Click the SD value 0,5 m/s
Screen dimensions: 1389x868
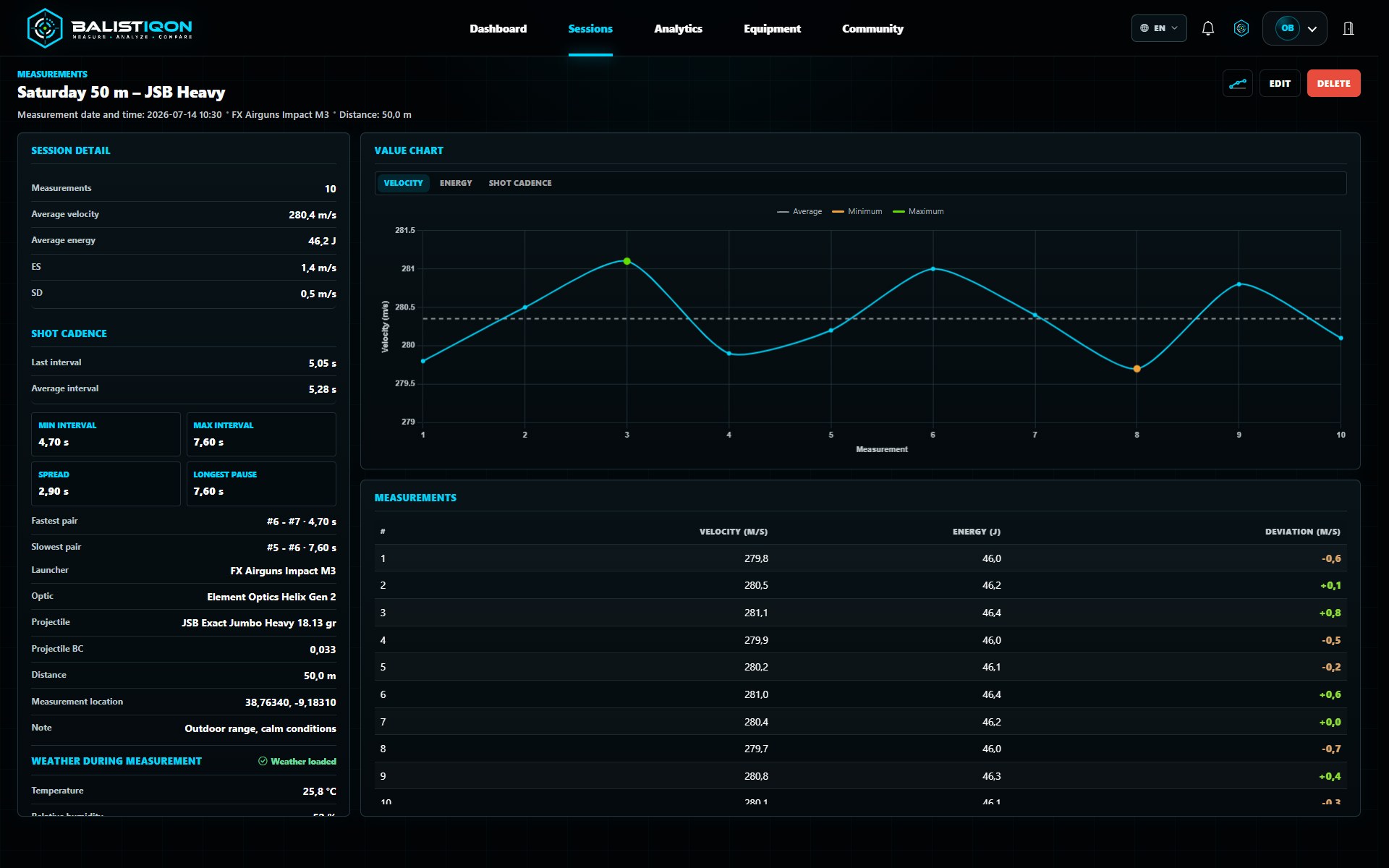(318, 294)
